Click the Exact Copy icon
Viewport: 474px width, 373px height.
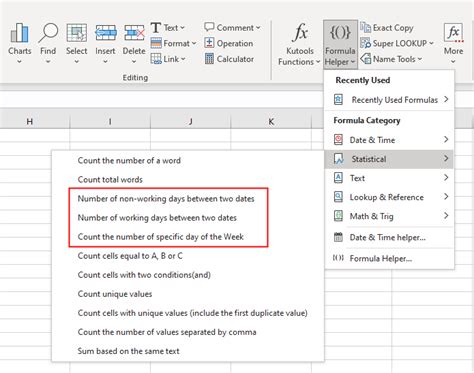(366, 28)
